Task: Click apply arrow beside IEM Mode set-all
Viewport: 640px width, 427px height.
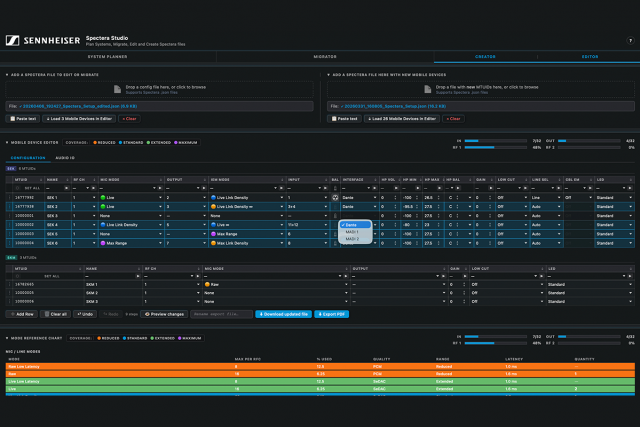Action: (282, 188)
